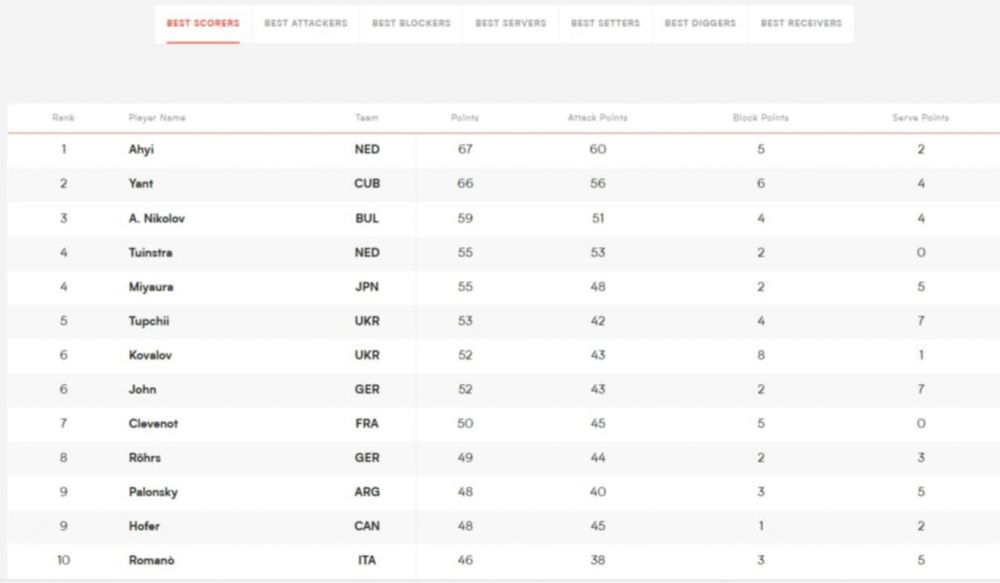This screenshot has width=1000, height=583.
Task: Open A. Nikolov's player entry
Action: tap(156, 218)
